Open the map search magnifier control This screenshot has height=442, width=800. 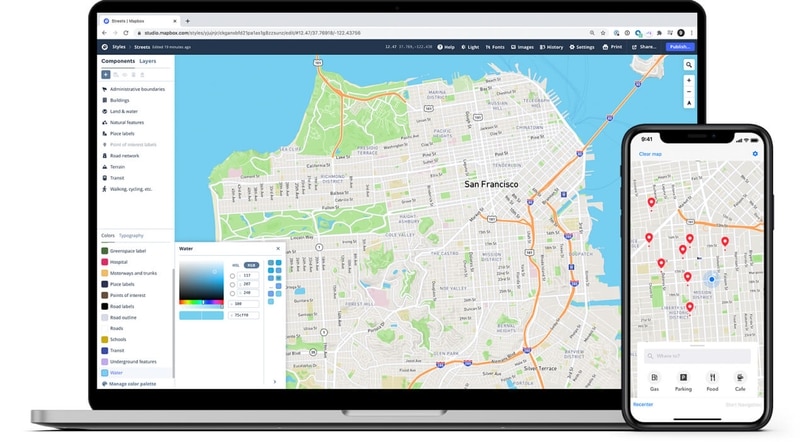point(689,65)
